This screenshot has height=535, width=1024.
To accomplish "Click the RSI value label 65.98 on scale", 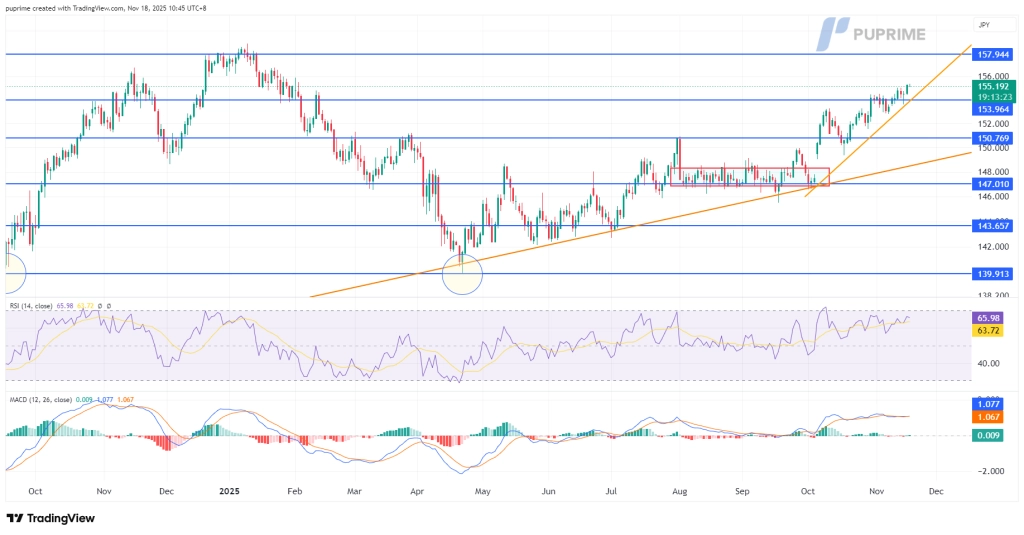I will tap(987, 318).
